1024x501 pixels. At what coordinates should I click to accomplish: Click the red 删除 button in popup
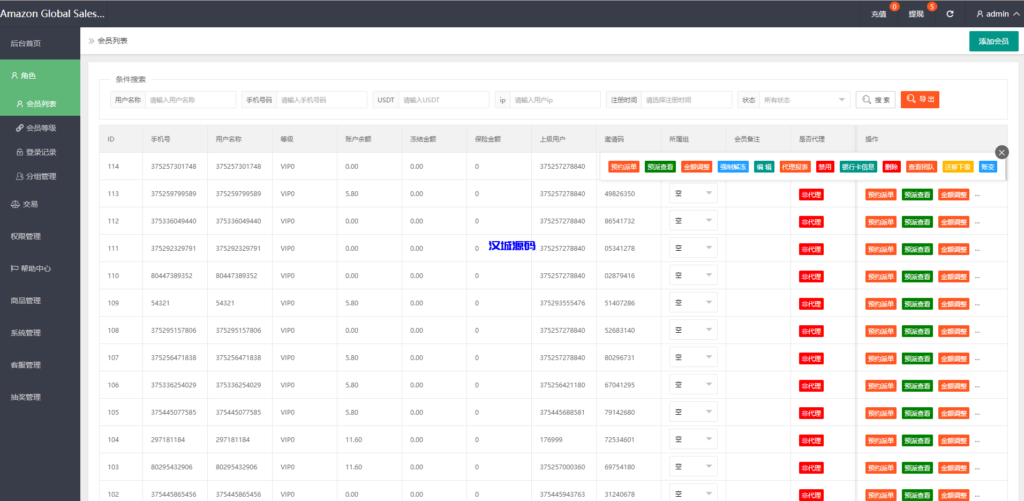point(891,167)
